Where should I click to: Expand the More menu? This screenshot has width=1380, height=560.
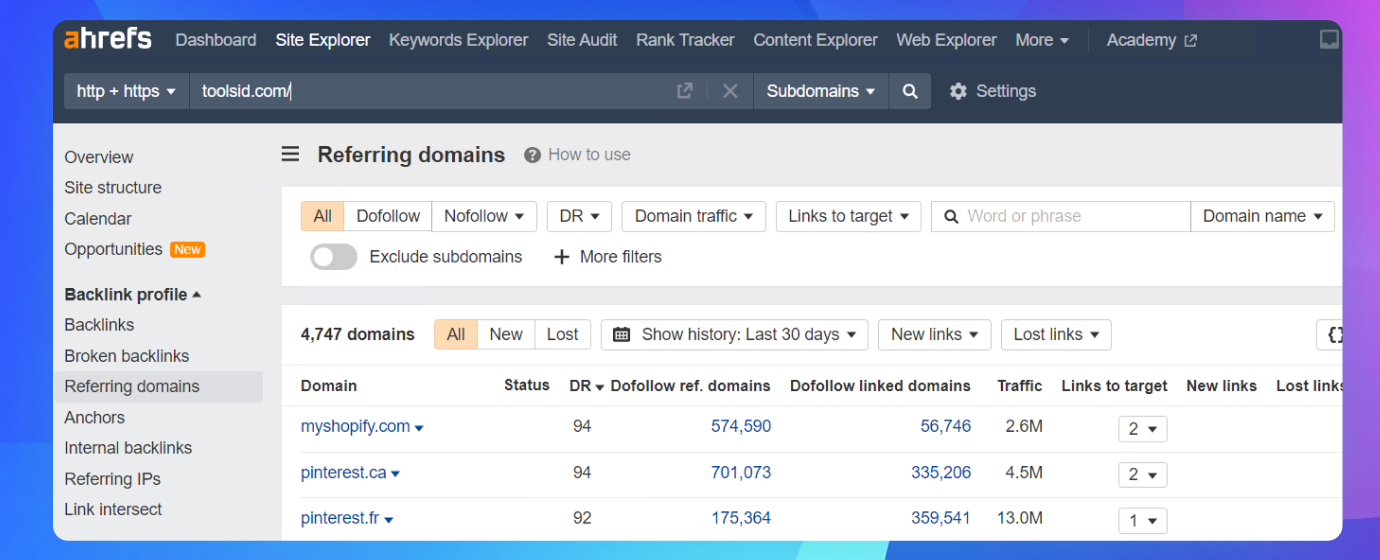1042,40
